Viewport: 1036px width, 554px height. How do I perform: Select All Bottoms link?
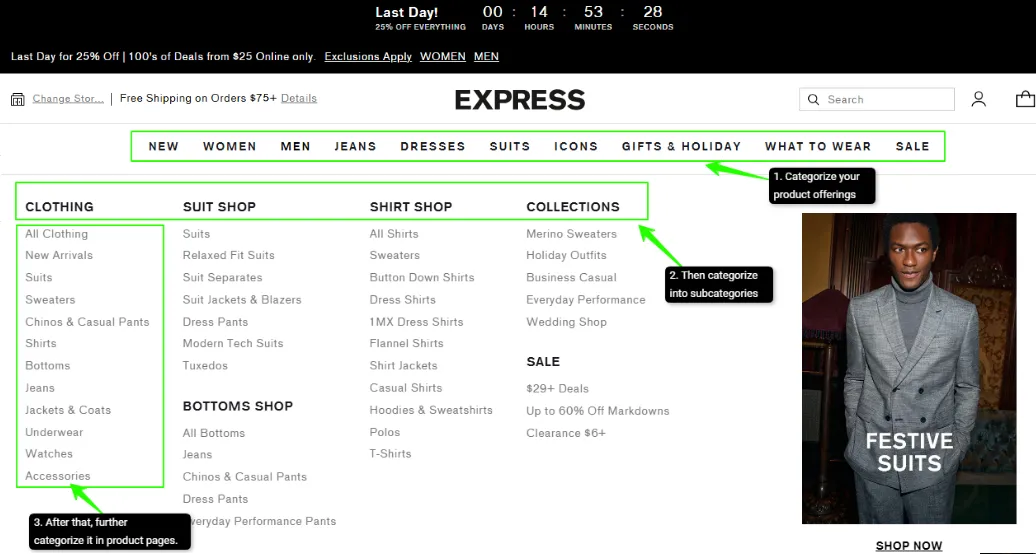click(x=214, y=433)
